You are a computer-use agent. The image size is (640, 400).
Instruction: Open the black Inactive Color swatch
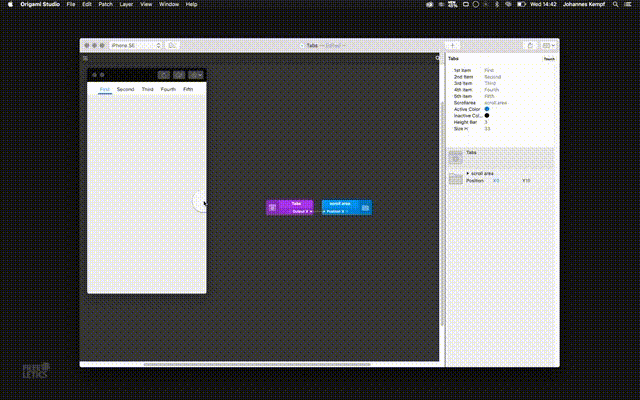click(487, 116)
